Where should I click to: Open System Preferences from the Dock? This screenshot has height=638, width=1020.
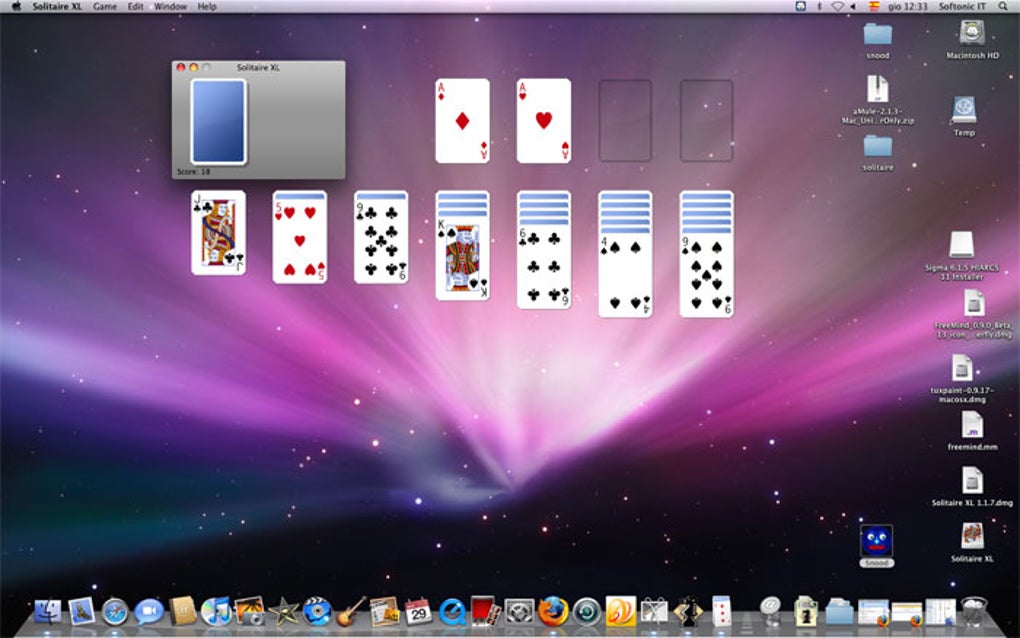pyautogui.click(x=519, y=612)
